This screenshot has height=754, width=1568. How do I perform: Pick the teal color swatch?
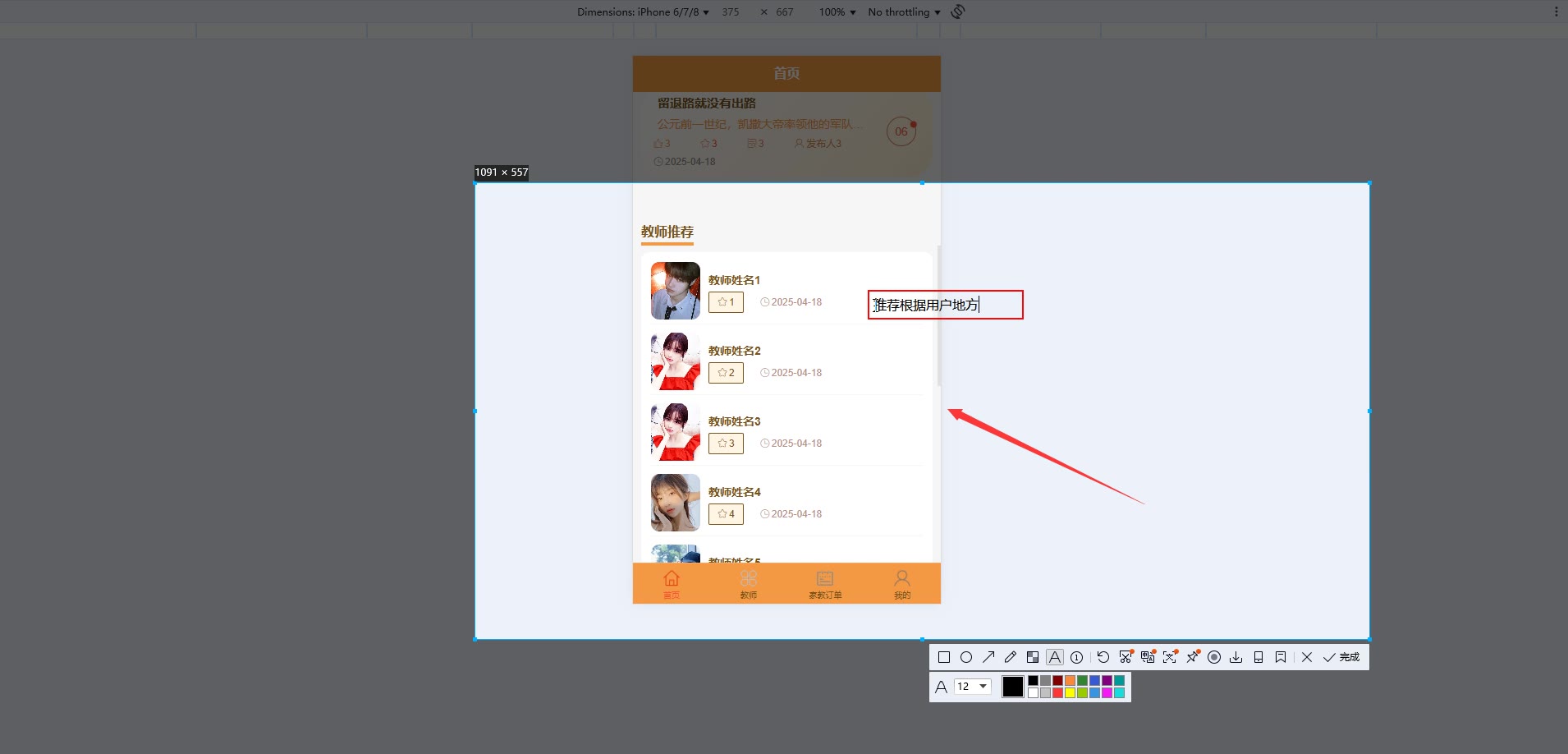pos(1119,681)
